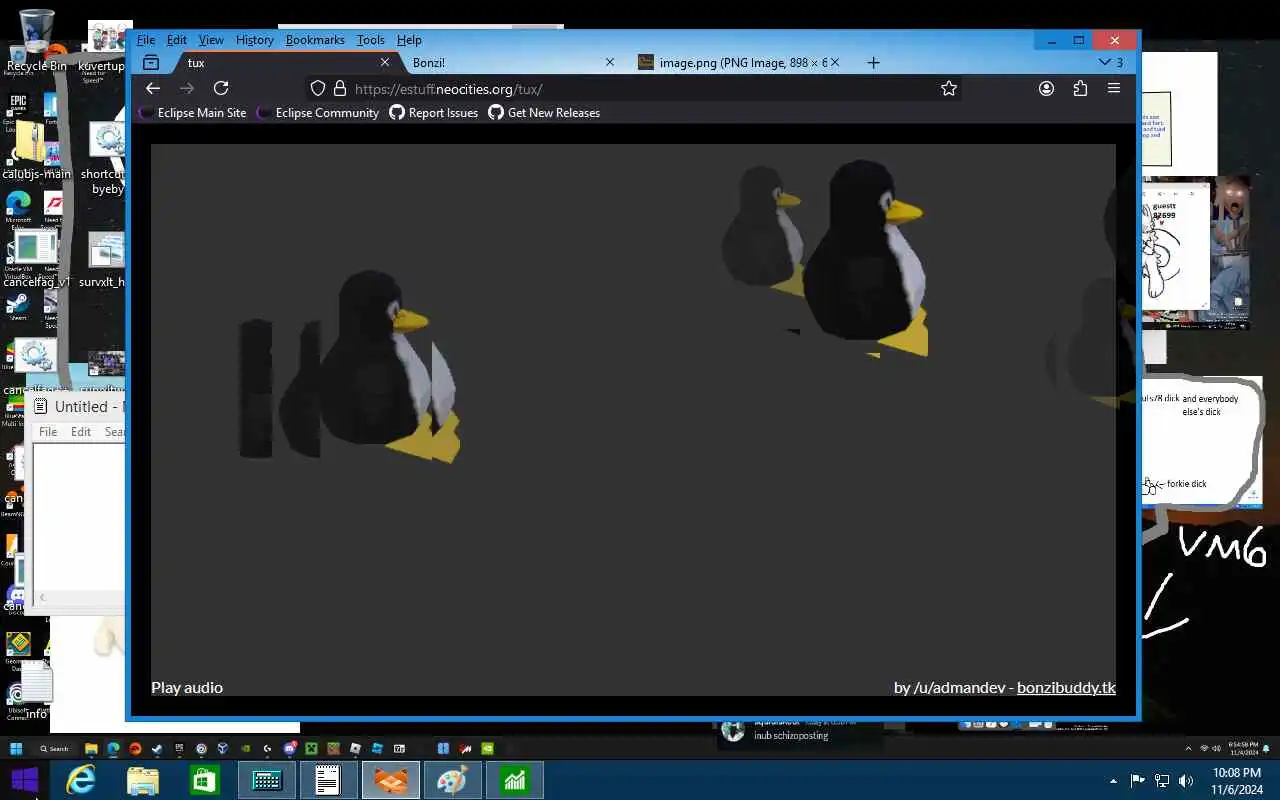Close the image.png tab

coord(835,62)
